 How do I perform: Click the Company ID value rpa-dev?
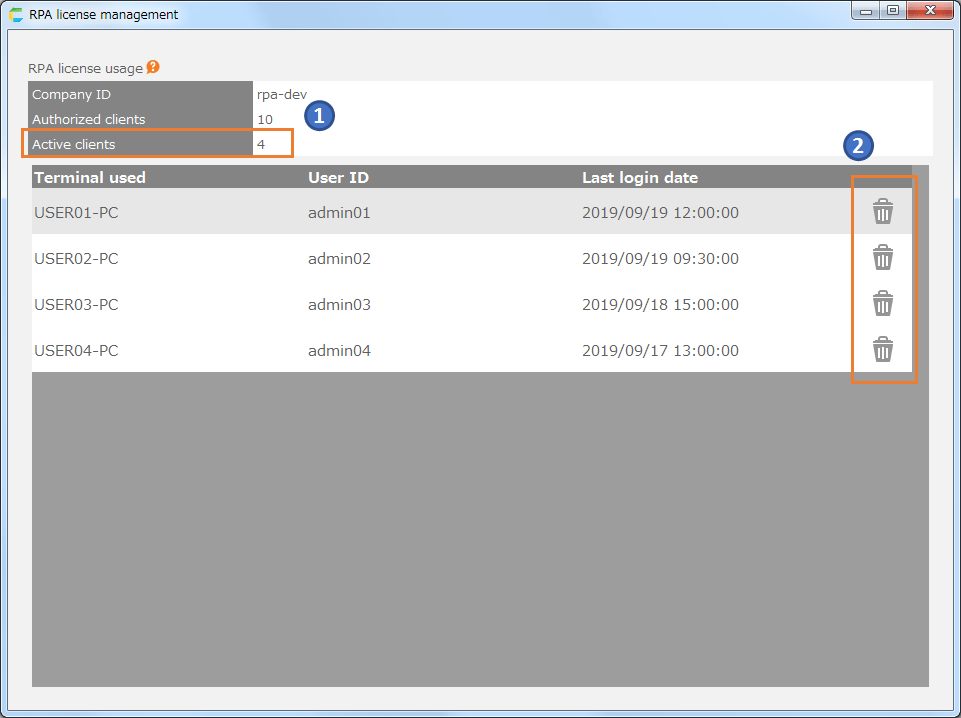click(x=275, y=94)
